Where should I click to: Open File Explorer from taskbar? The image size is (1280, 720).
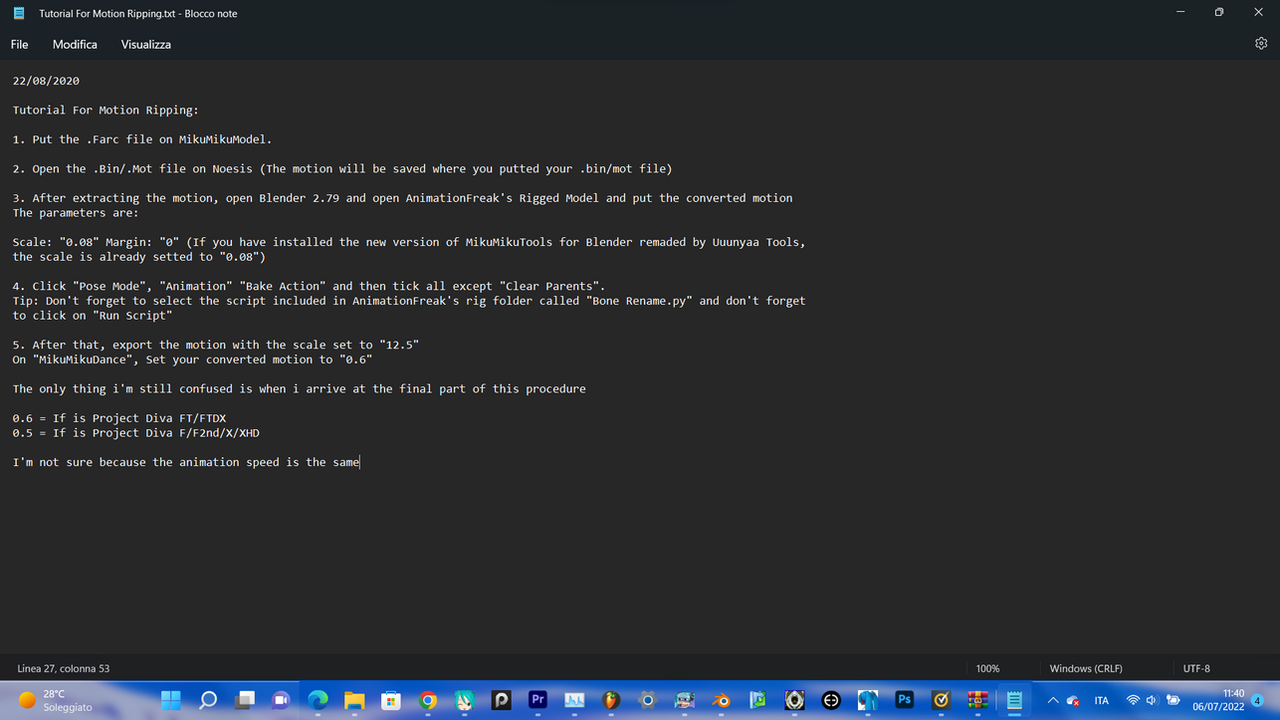(x=354, y=700)
